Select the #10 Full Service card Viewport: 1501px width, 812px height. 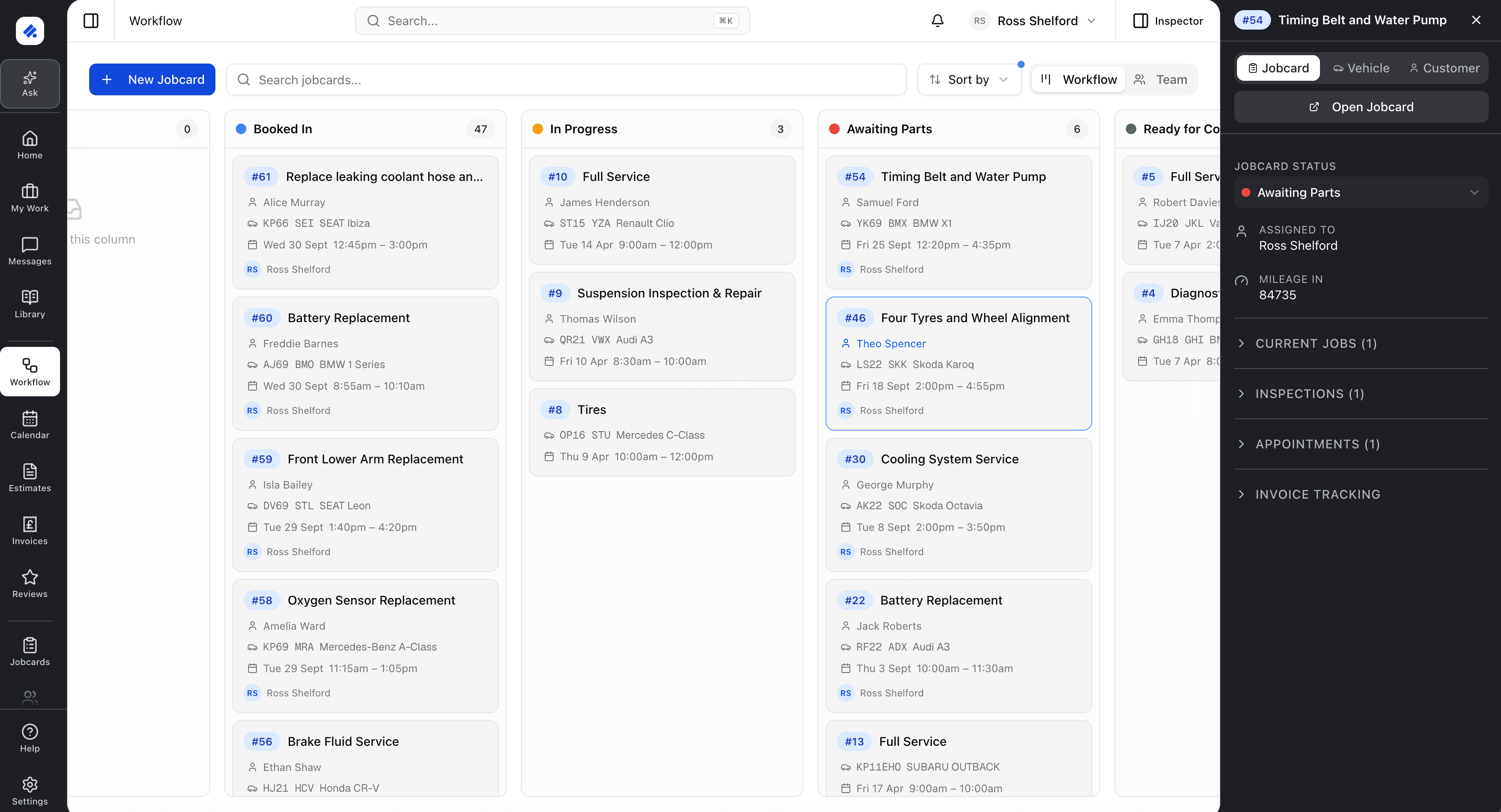(662, 210)
